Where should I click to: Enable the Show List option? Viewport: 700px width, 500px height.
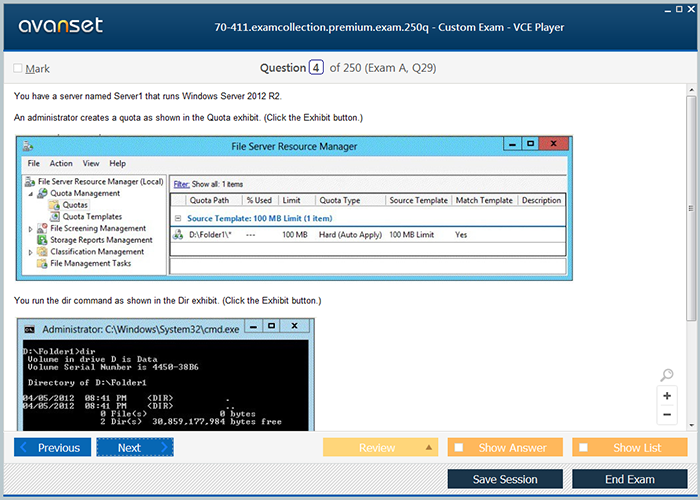pos(583,448)
